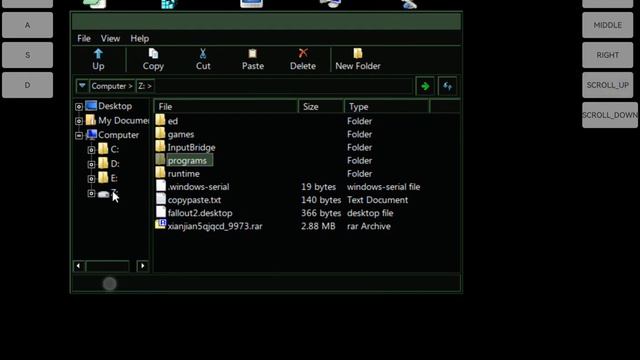Tap the D on-screen key

[x=27, y=85]
